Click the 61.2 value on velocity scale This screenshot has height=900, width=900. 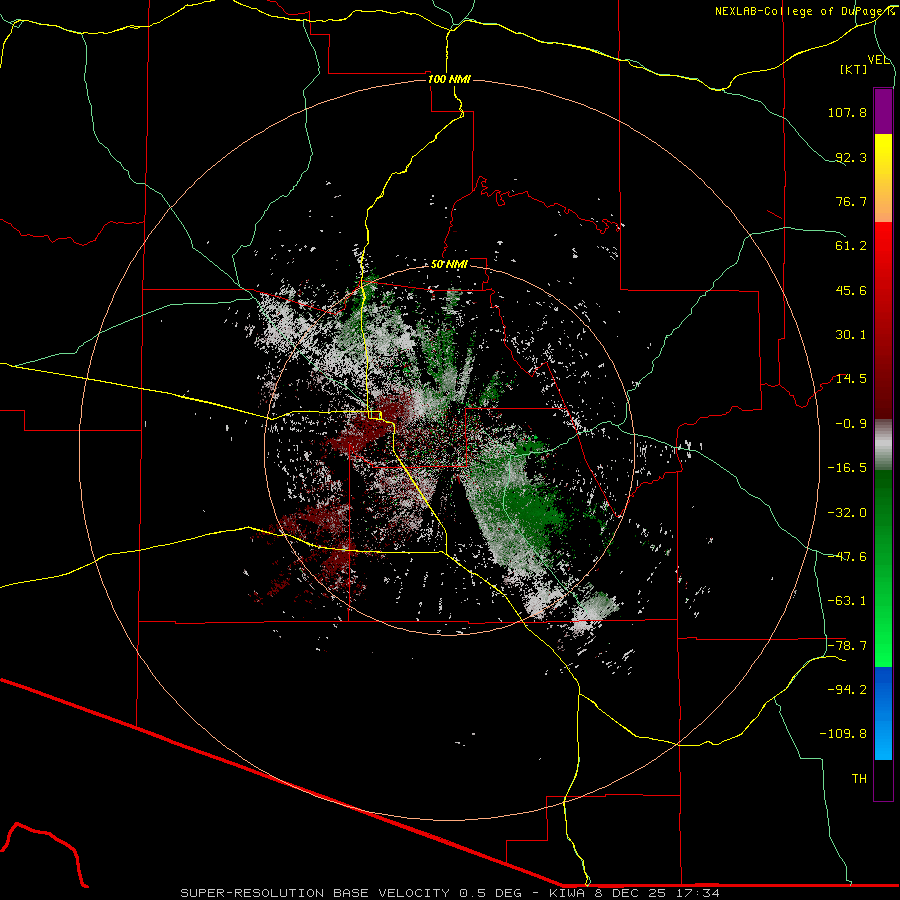point(851,246)
